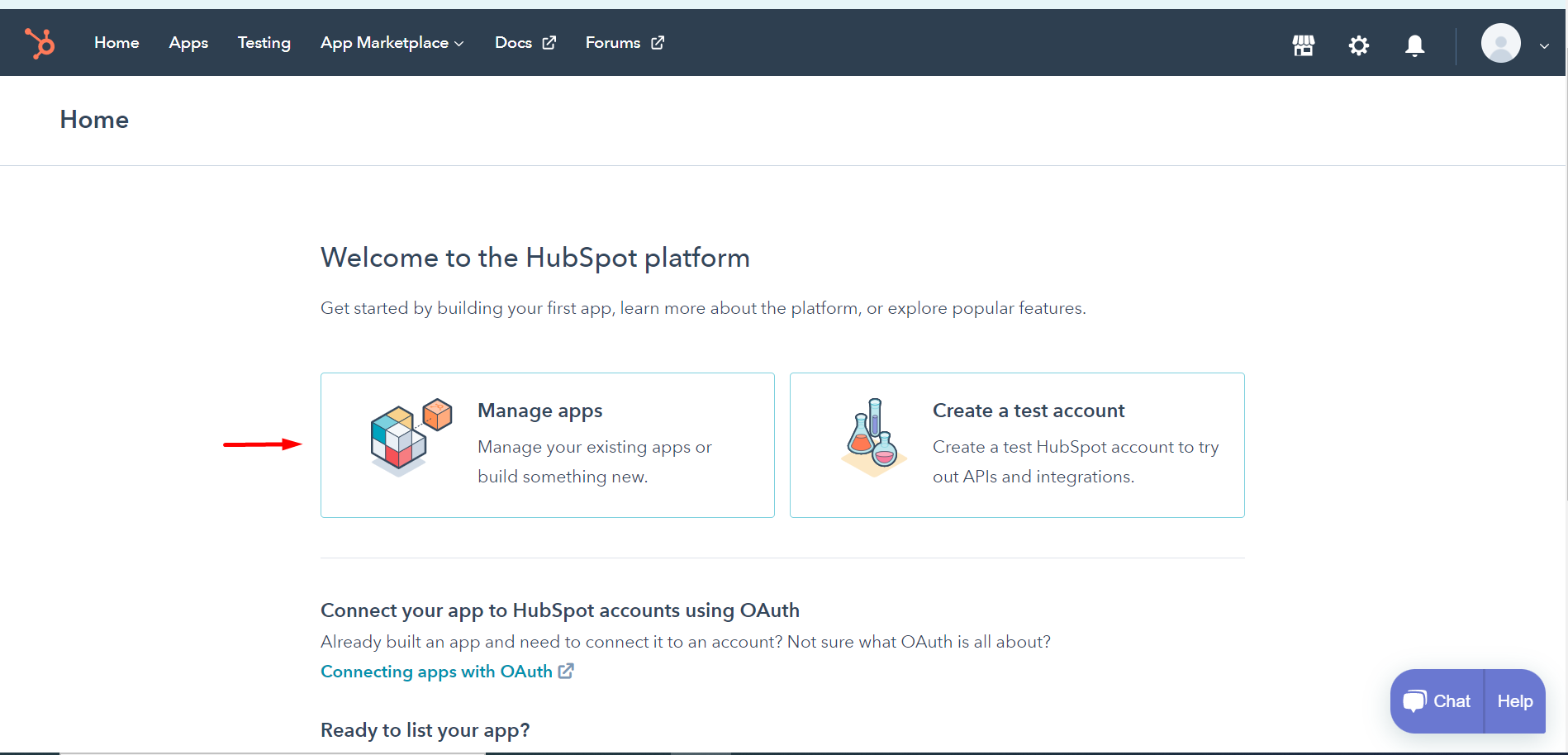Click the test account flasks illustration
Screen dimensions: 1568x755
click(x=873, y=437)
